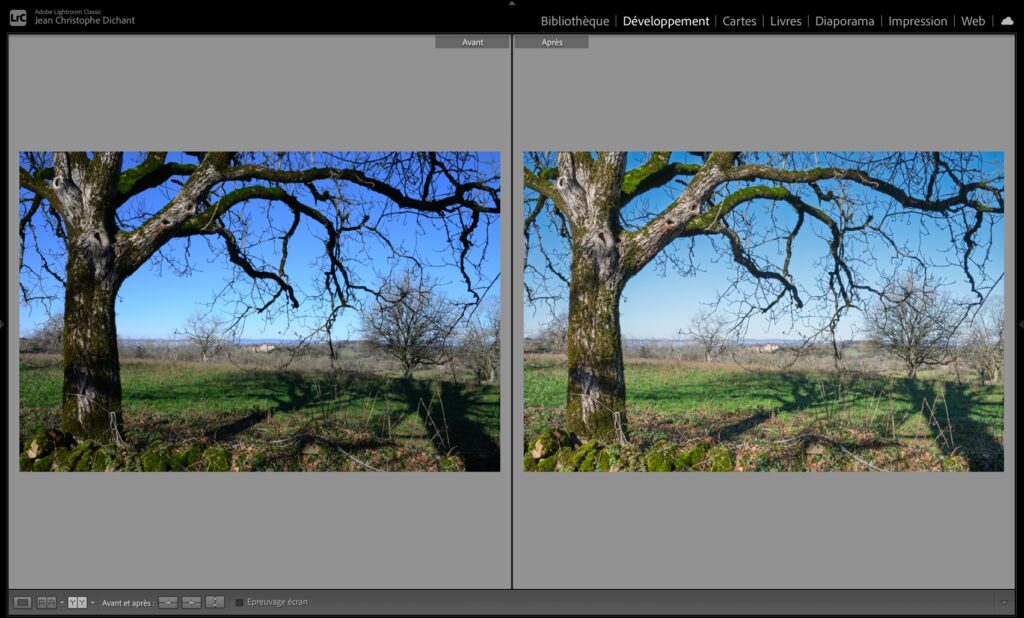Swap Before and After settings icon

(213, 601)
